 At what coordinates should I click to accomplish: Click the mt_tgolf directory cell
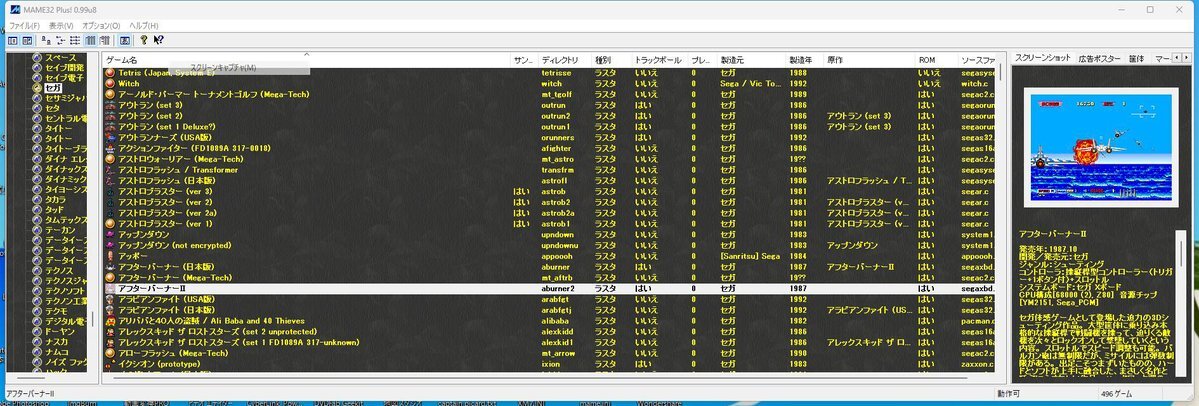click(x=555, y=94)
